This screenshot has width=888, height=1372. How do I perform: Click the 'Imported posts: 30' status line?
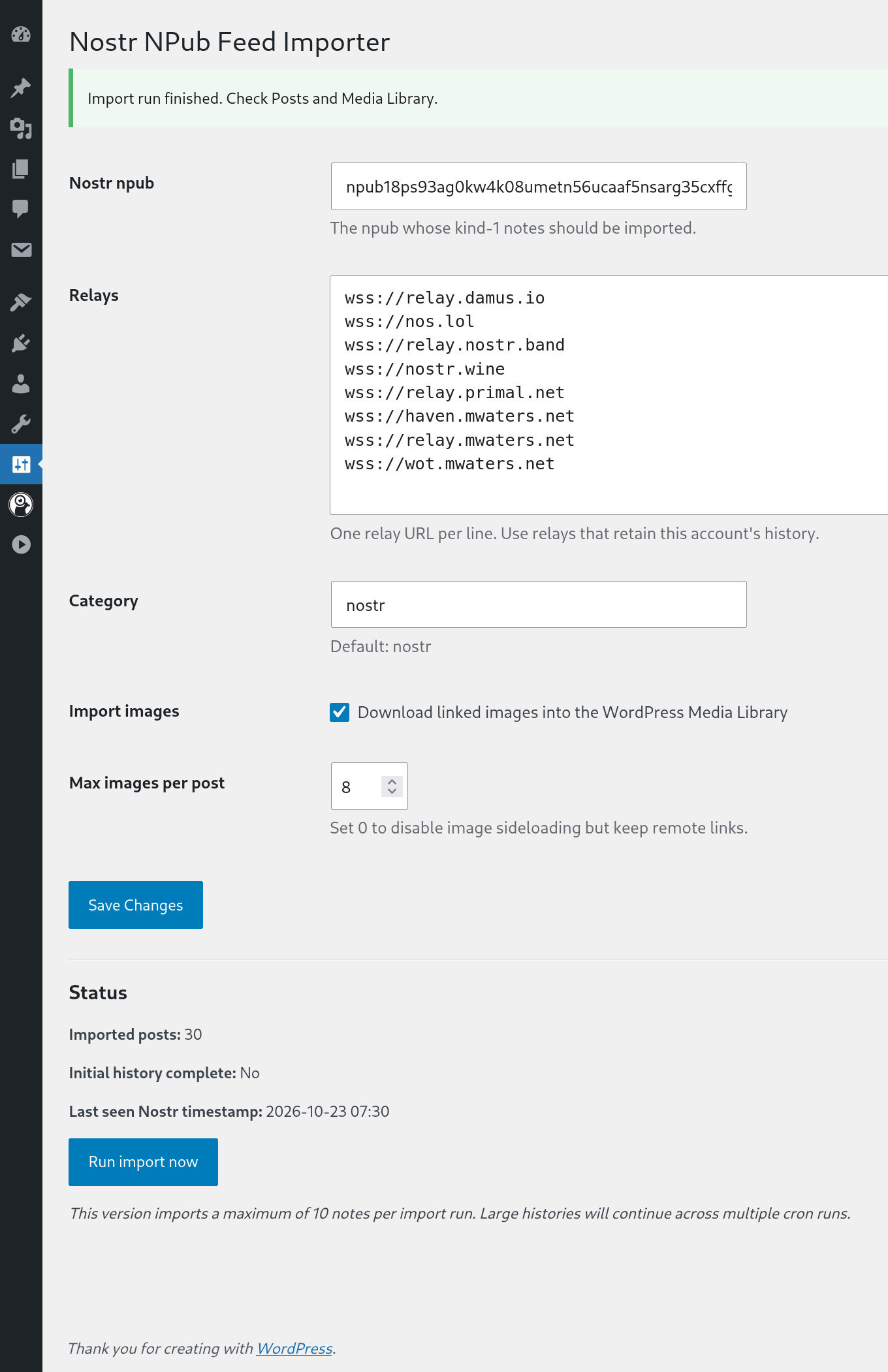[x=136, y=1034]
